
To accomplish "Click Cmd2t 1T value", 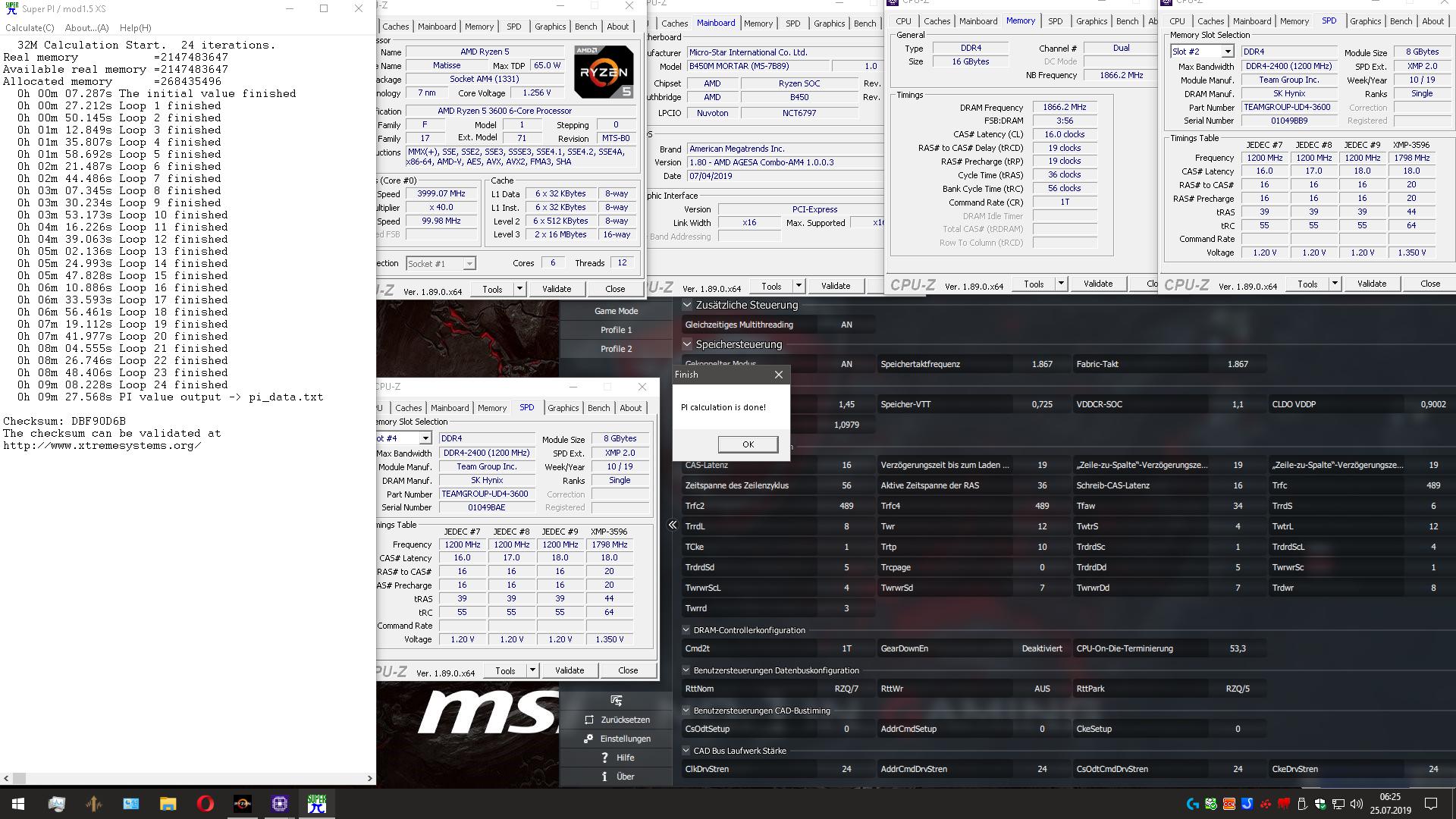I will coord(846,648).
